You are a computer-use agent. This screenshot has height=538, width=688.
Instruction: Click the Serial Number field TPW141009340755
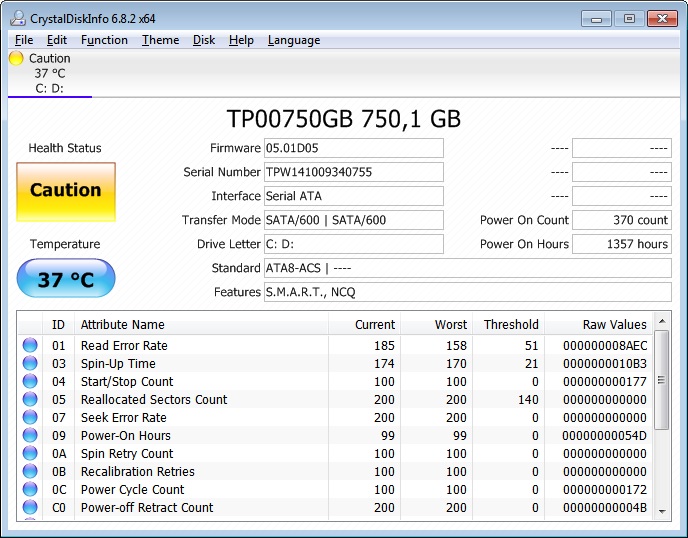click(354, 172)
